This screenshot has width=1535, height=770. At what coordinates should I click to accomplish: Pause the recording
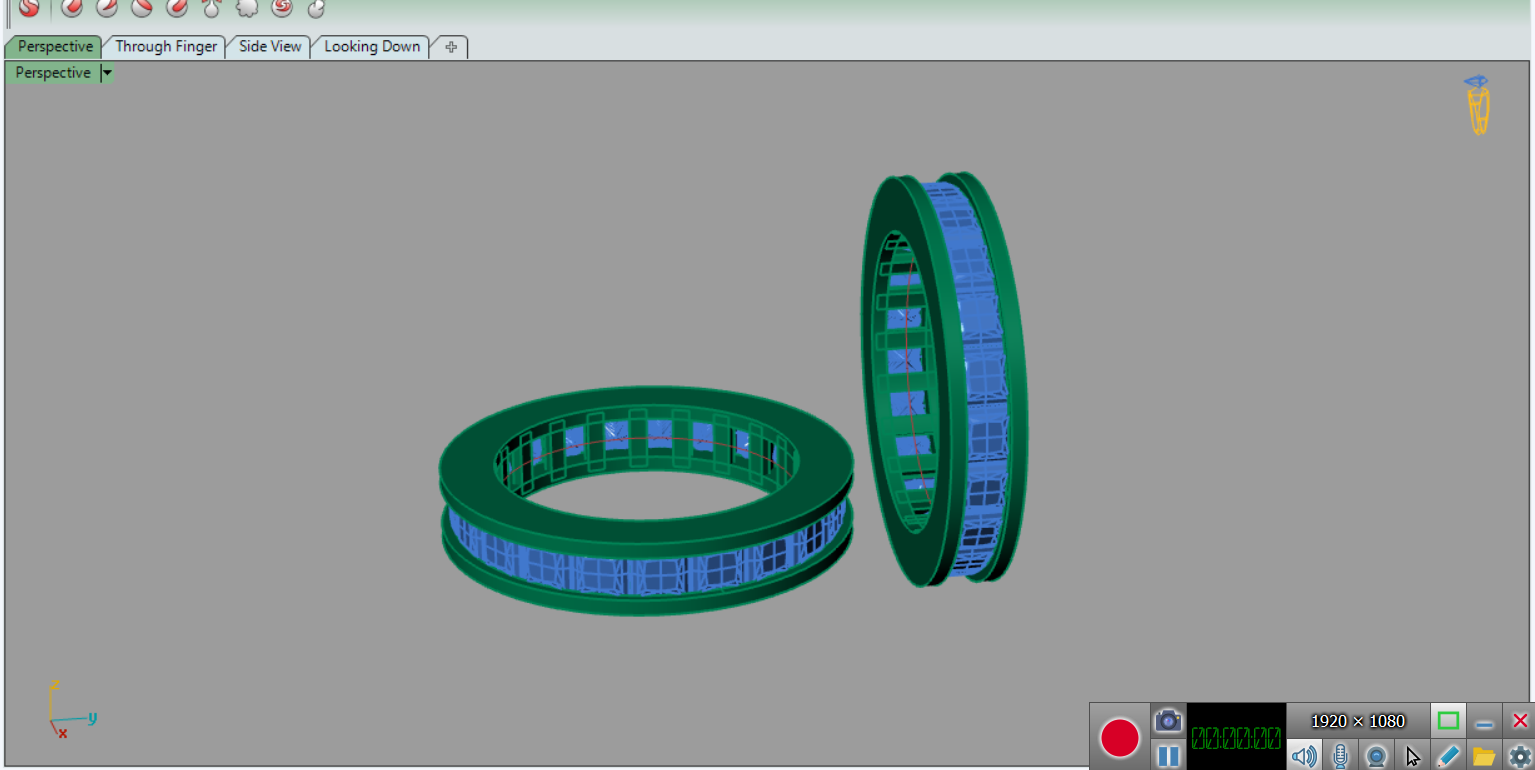[x=1167, y=755]
